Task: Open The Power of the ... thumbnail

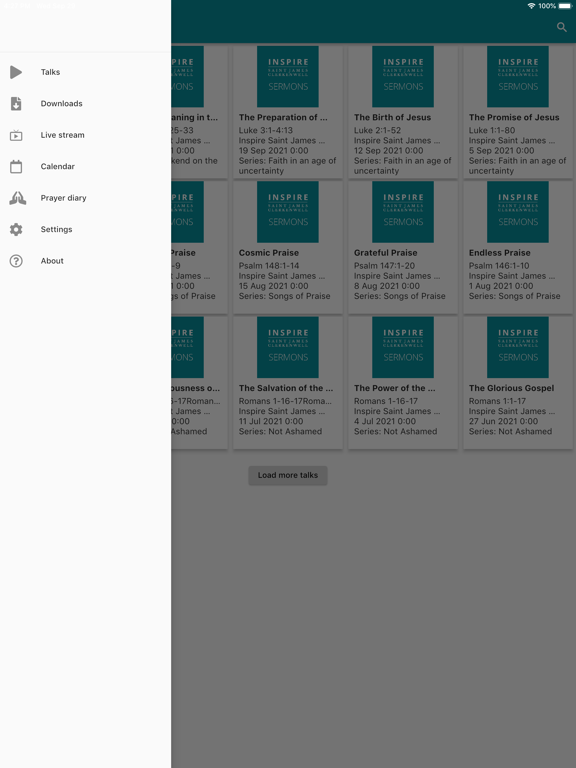Action: coord(403,347)
